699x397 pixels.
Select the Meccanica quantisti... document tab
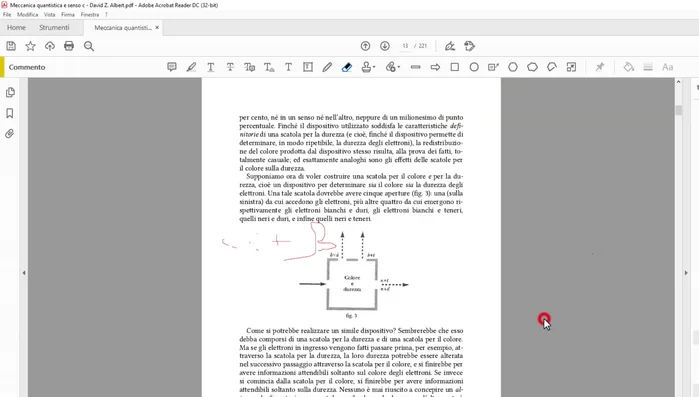pos(123,28)
